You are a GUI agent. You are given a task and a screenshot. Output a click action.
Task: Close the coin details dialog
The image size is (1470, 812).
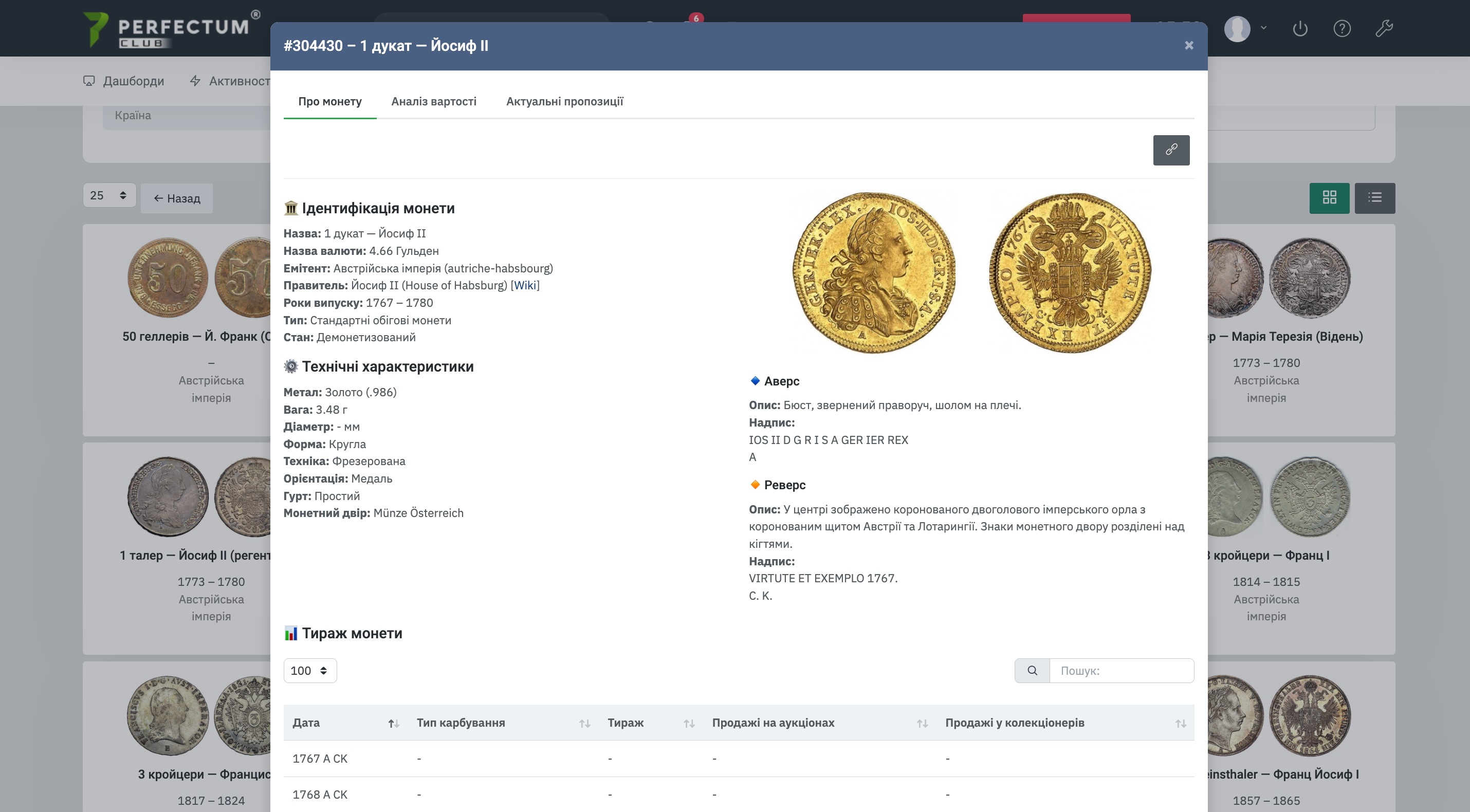[1189, 46]
